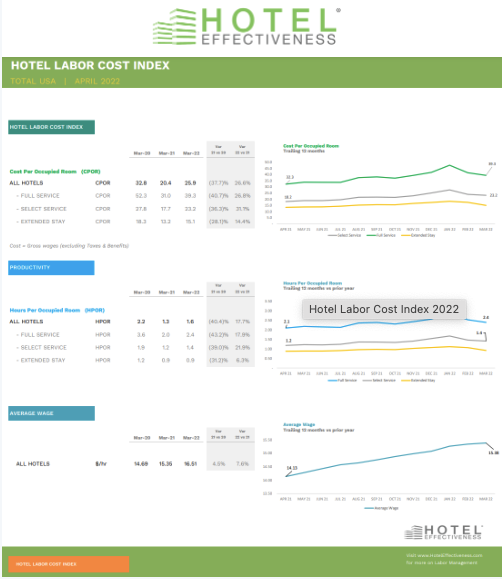Click the 6.3% variance in EXTENDED STAY HPOR row
The image size is (502, 579).
click(x=243, y=360)
